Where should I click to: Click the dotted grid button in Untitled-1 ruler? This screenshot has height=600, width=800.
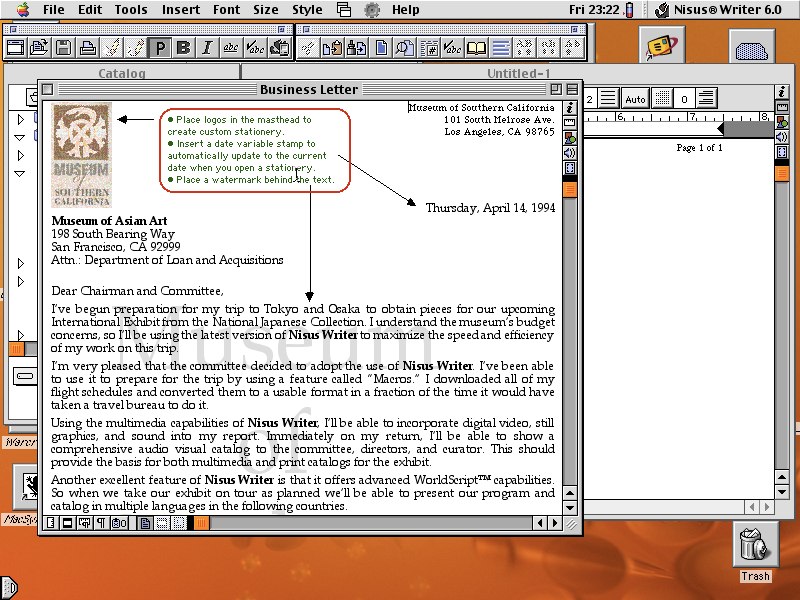click(662, 98)
